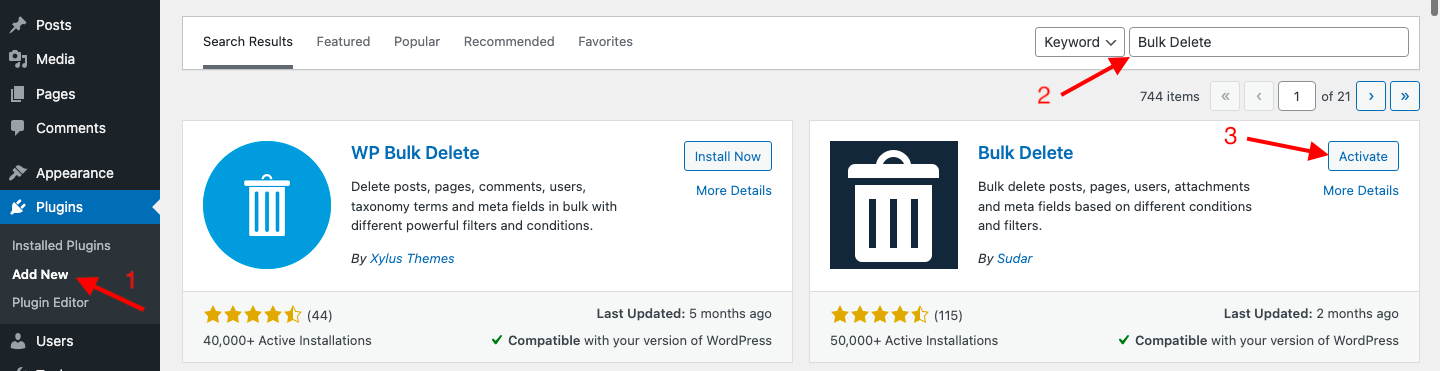The image size is (1440, 371).
Task: Open the Popular plugins tab
Action: (417, 42)
